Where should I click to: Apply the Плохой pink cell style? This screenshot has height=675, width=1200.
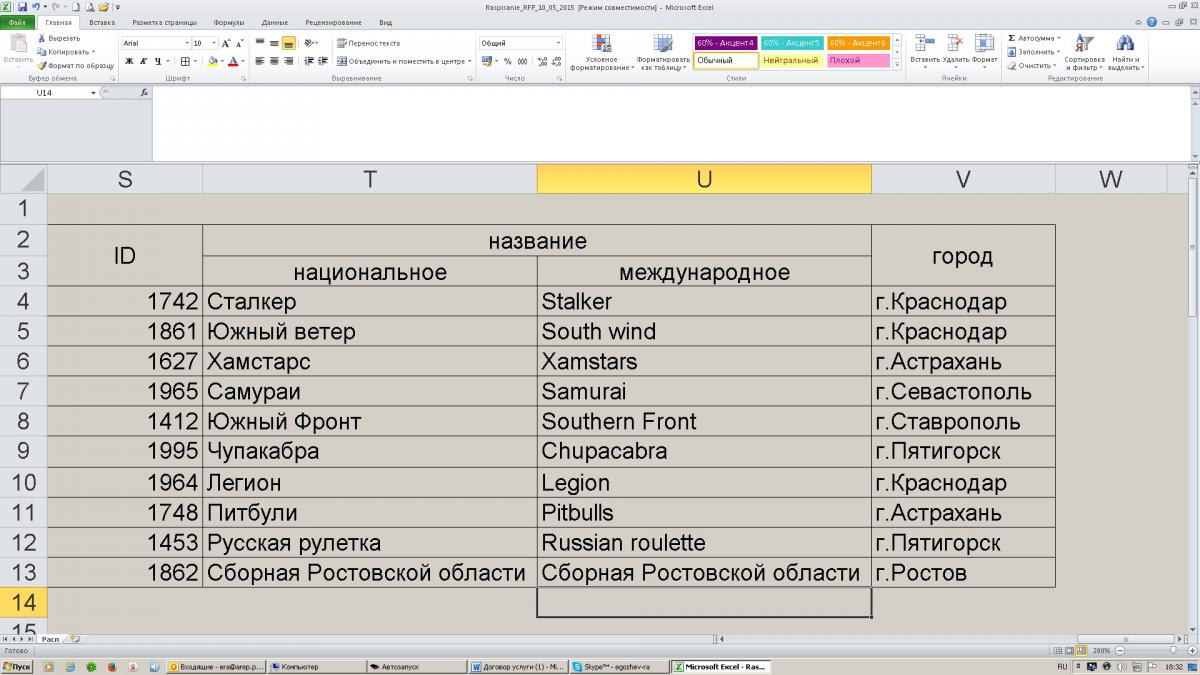858,61
